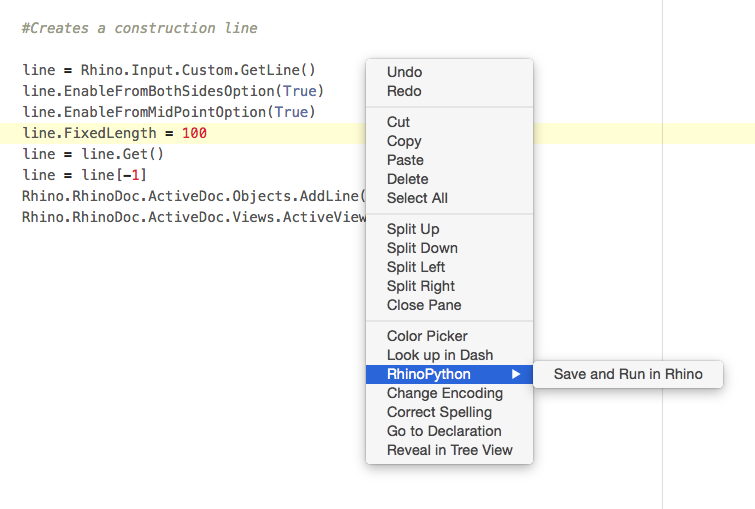Click the code line 'line = line.Get()'

(93, 154)
